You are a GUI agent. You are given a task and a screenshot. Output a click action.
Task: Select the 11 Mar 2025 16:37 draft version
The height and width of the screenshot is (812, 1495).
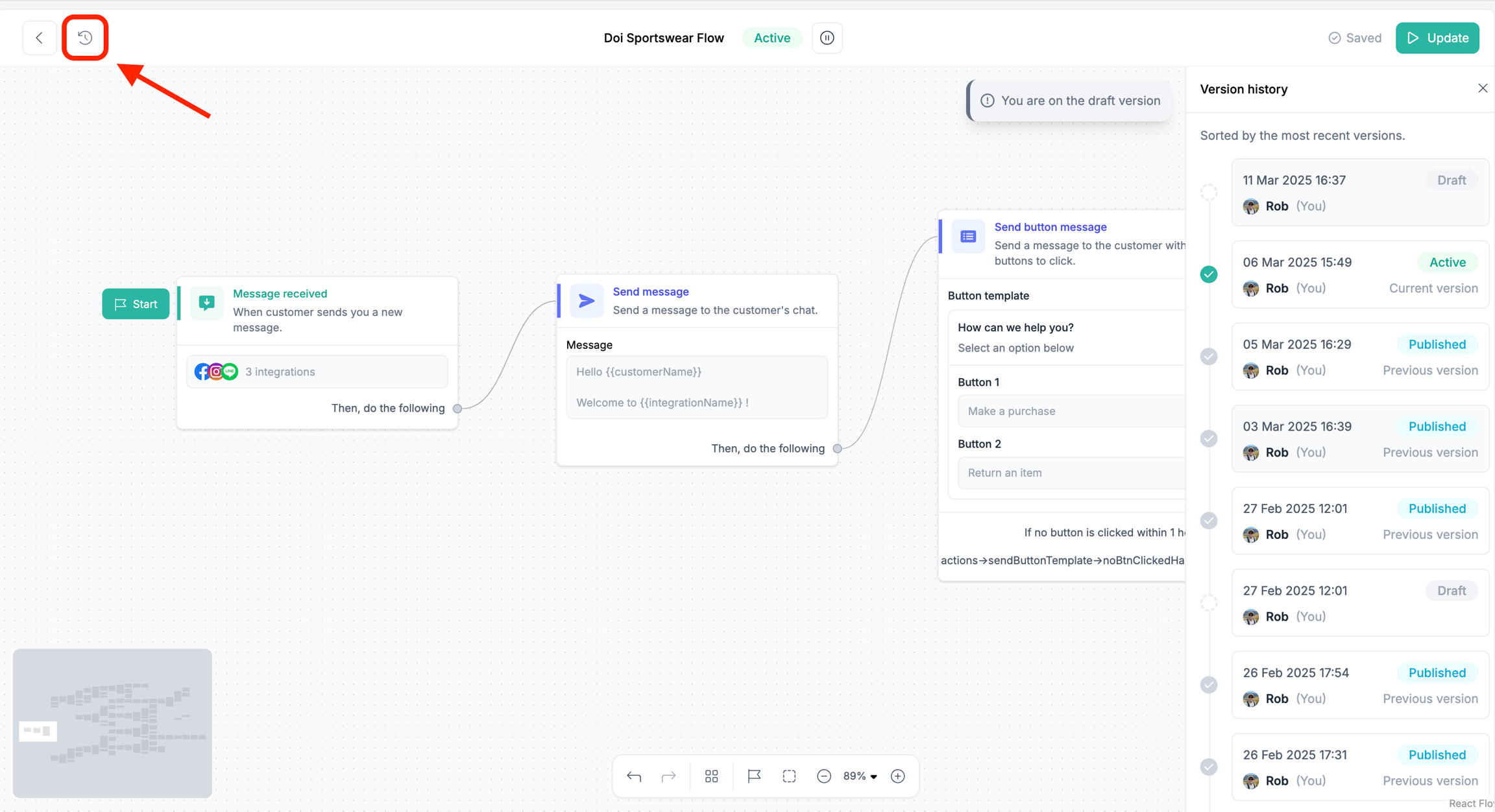(1359, 193)
